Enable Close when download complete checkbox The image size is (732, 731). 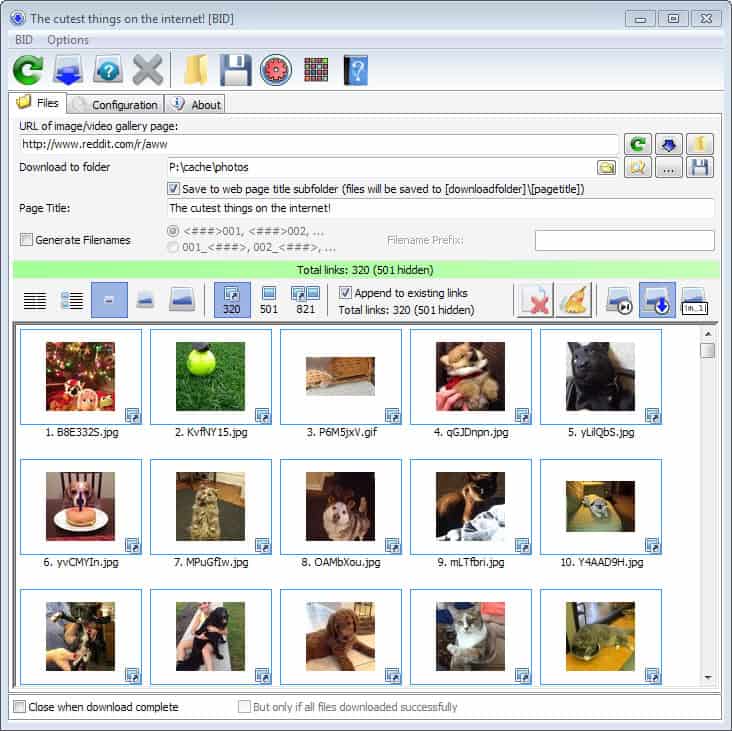coord(19,707)
